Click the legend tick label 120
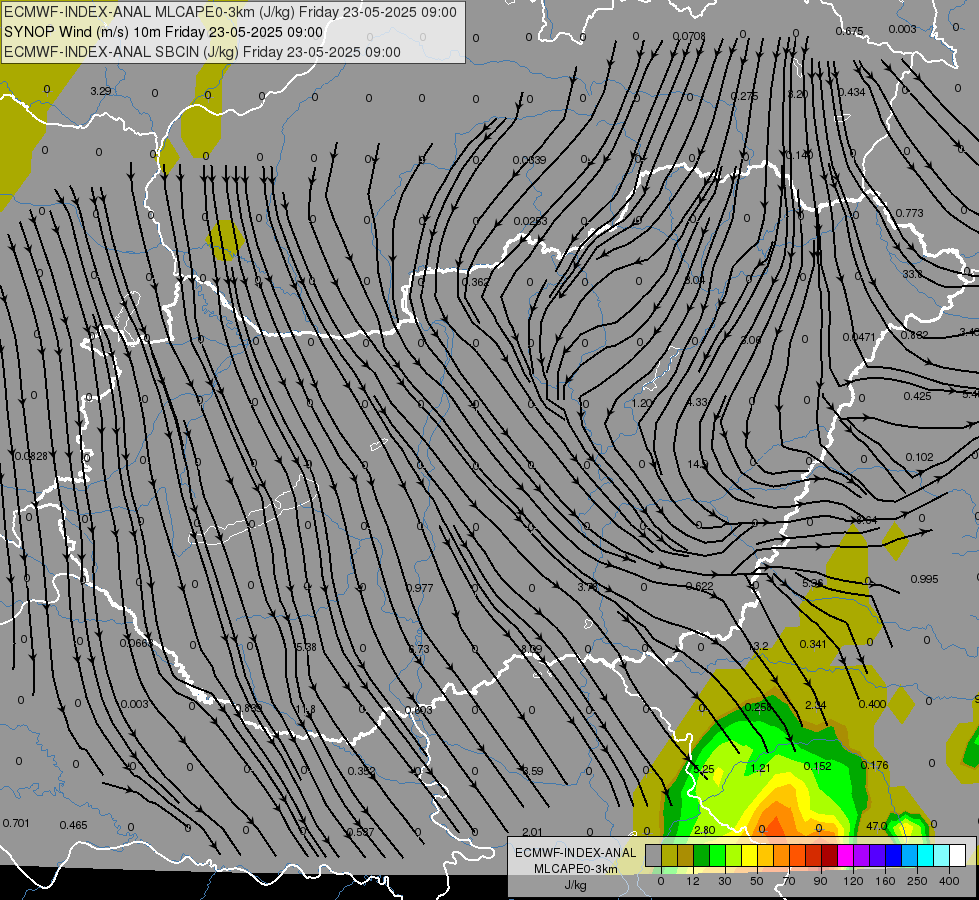The image size is (979, 900). click(x=853, y=881)
